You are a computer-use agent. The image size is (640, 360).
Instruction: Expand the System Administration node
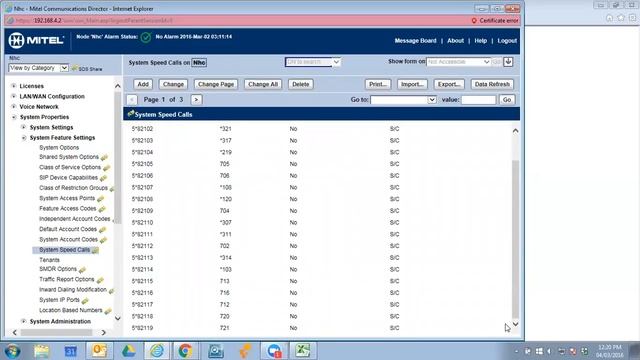(x=24, y=321)
